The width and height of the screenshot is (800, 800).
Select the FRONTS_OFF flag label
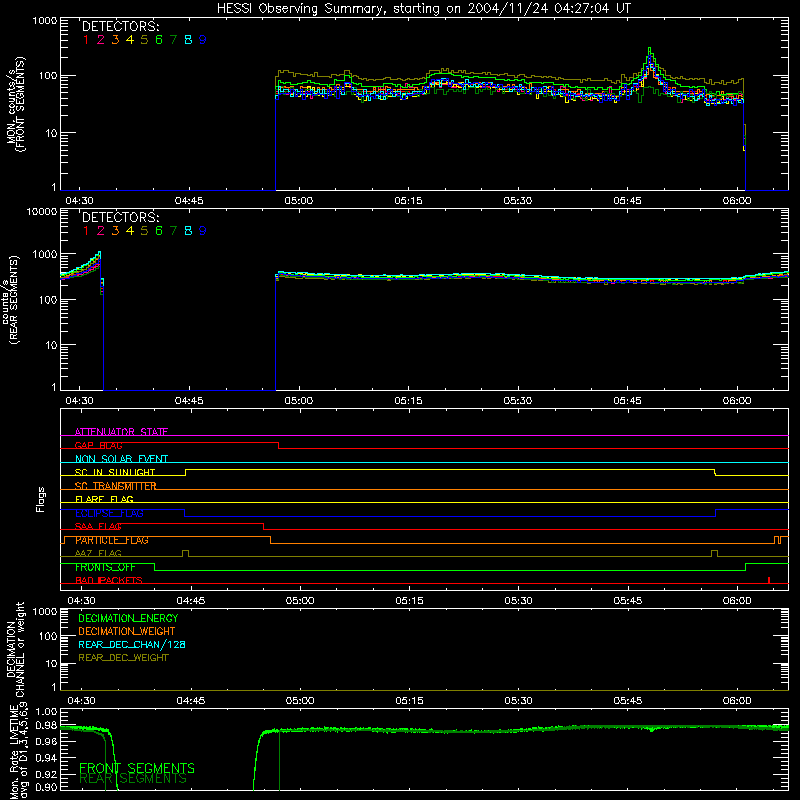[x=105, y=567]
